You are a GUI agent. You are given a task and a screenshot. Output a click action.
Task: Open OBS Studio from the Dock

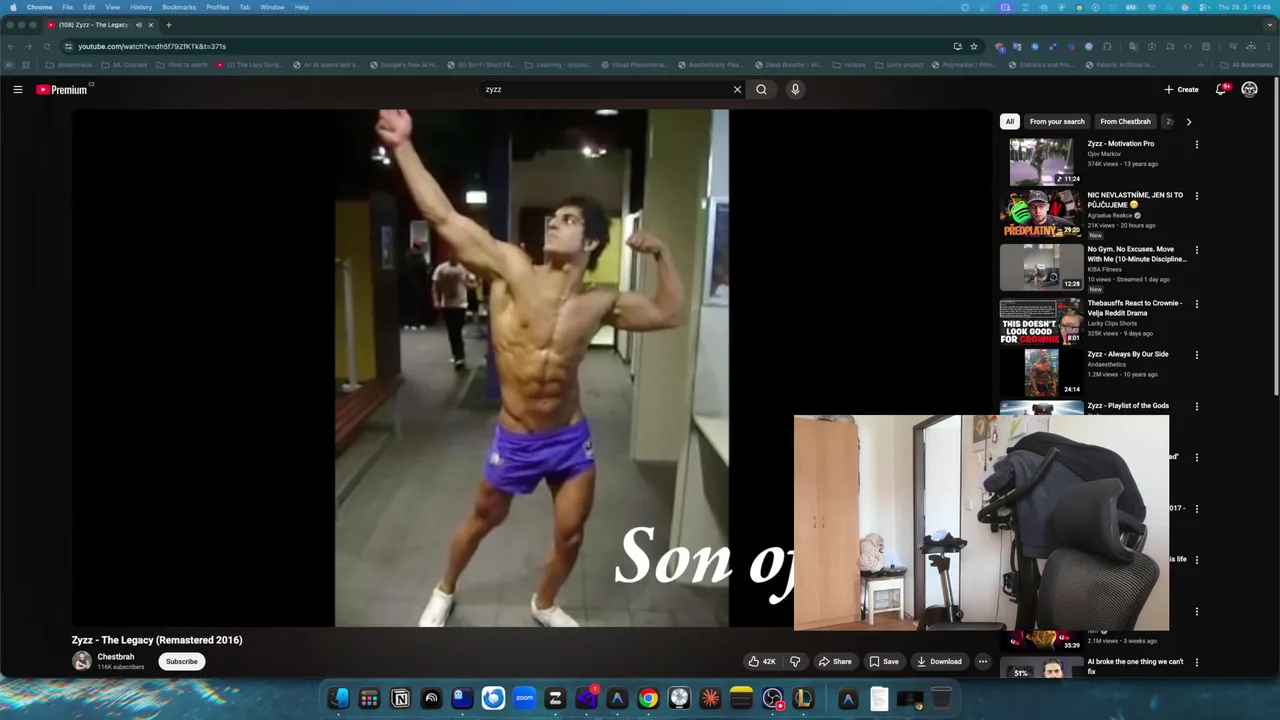tap(772, 698)
